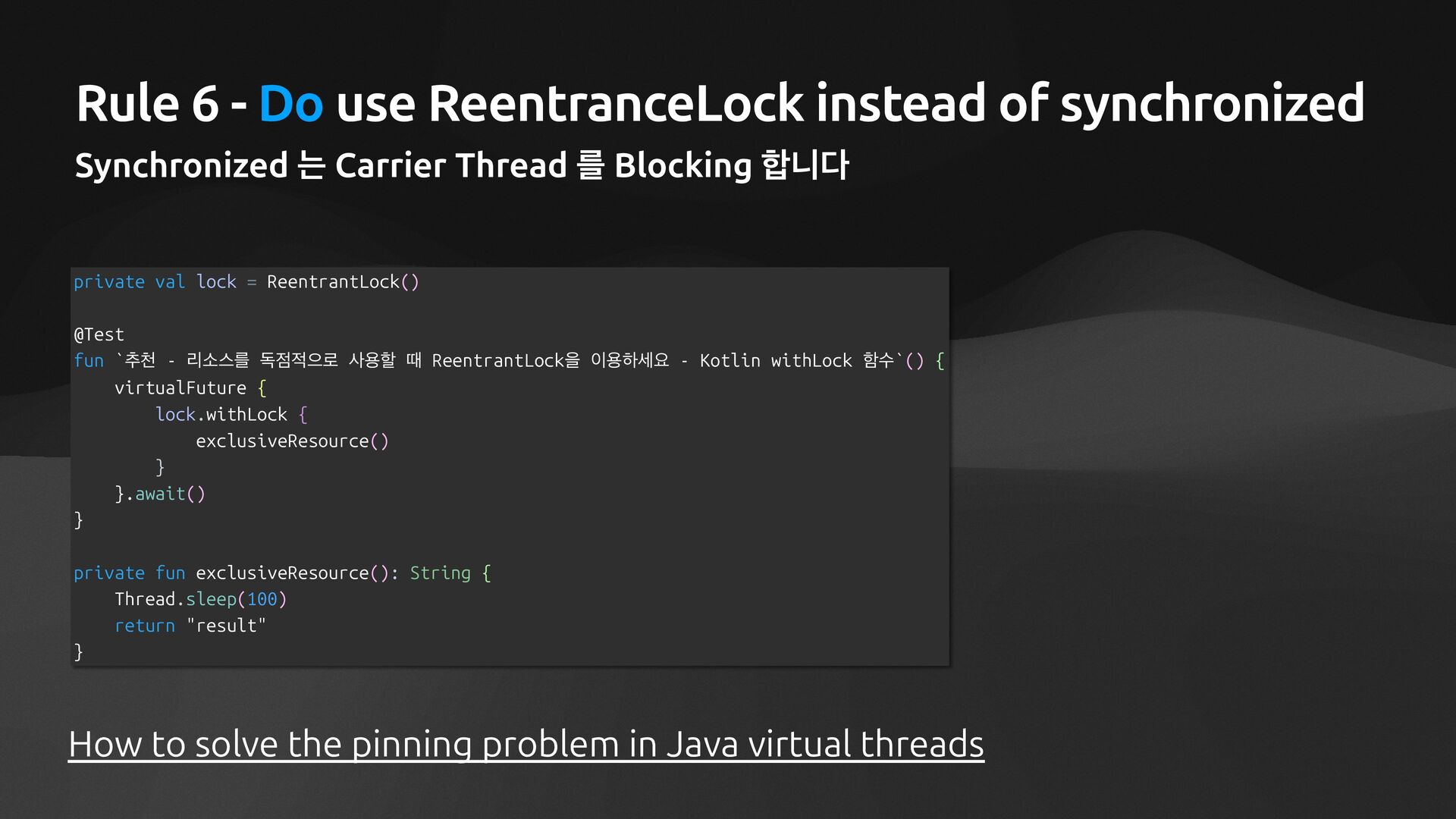Viewport: 1456px width, 819px height.
Task: Click the 'String' return type in code
Action: (440, 573)
